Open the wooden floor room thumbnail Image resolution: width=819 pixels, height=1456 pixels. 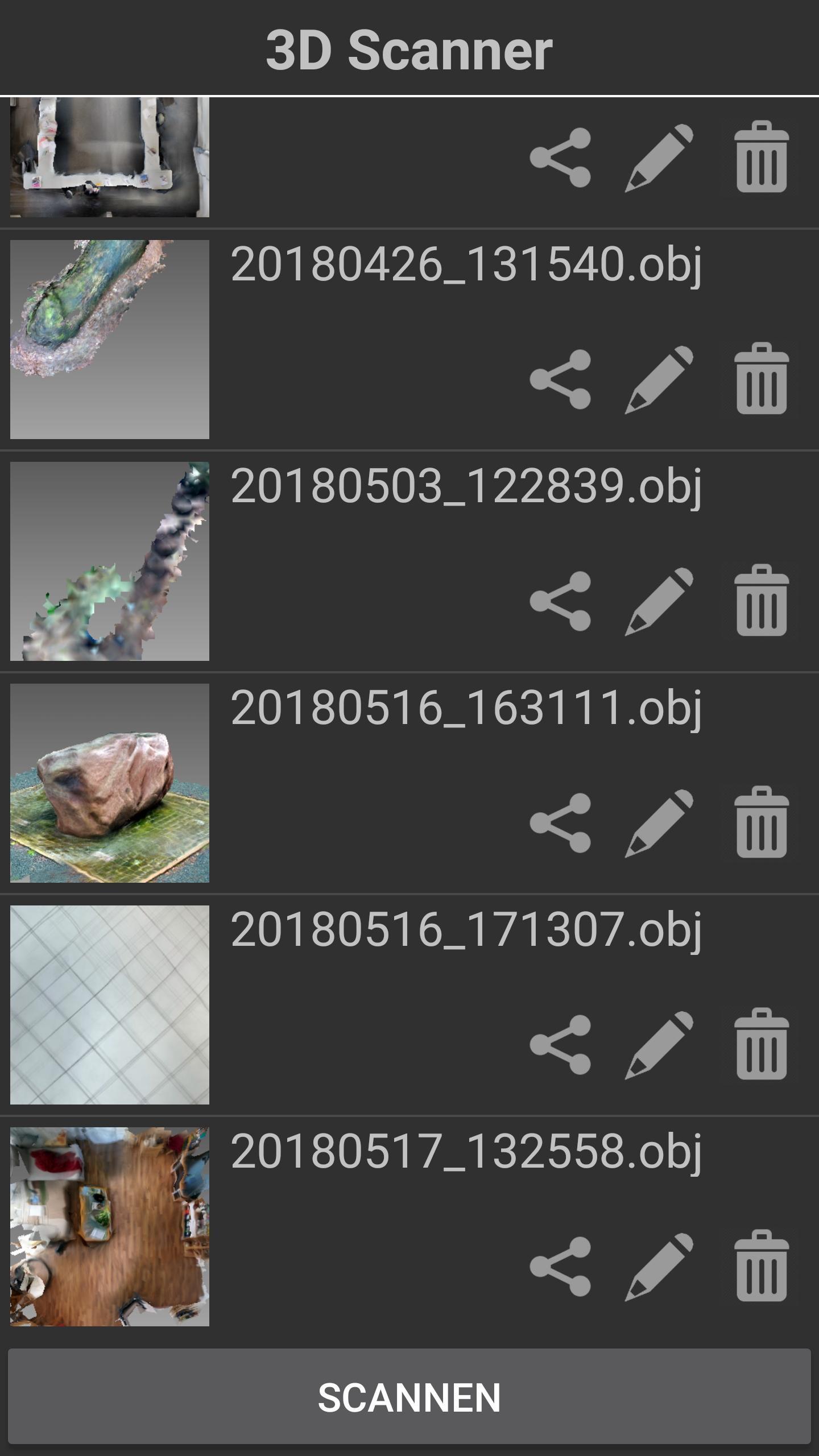coord(110,1227)
